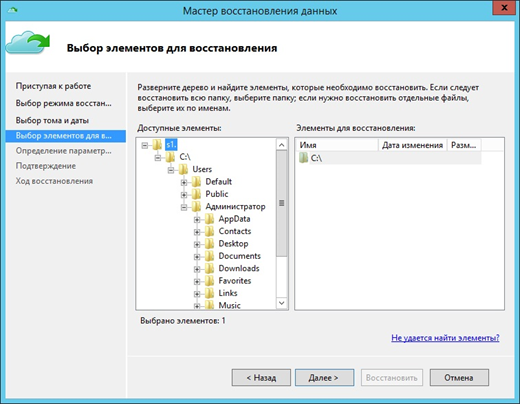Click the Favorites folder icon
The height and width of the screenshot is (404, 520).
[x=209, y=281]
